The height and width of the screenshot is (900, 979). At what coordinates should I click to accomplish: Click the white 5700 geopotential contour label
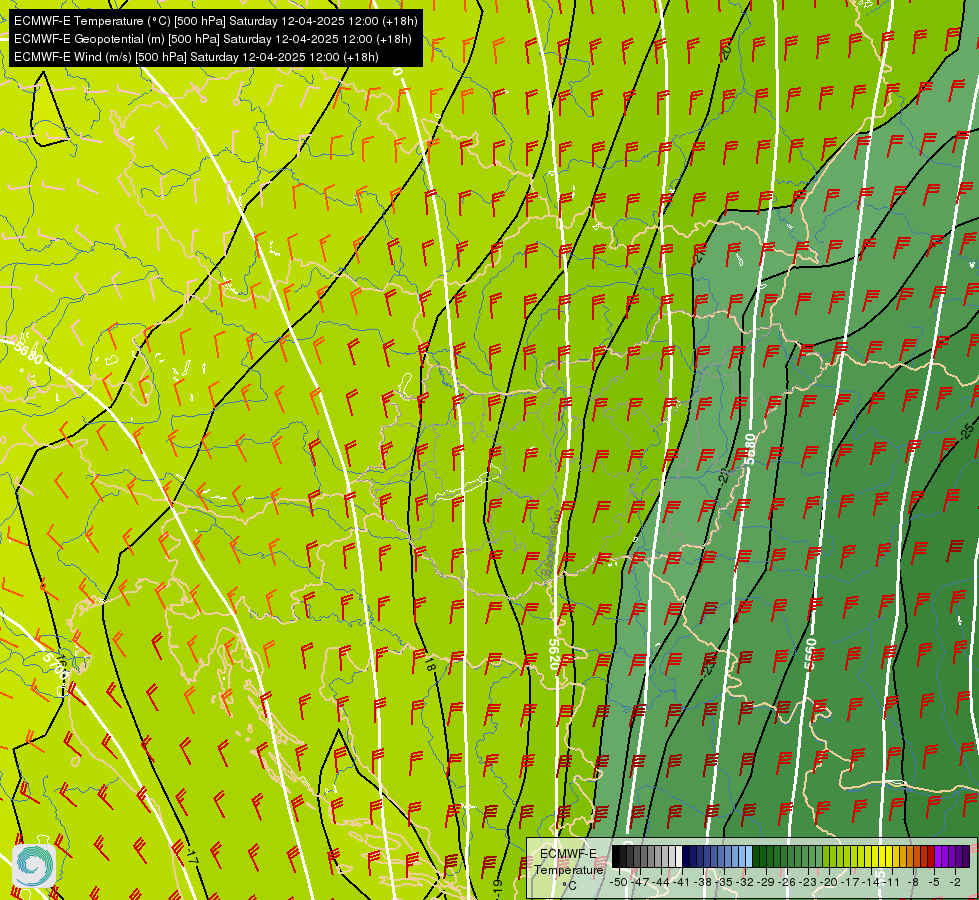pyautogui.click(x=56, y=667)
